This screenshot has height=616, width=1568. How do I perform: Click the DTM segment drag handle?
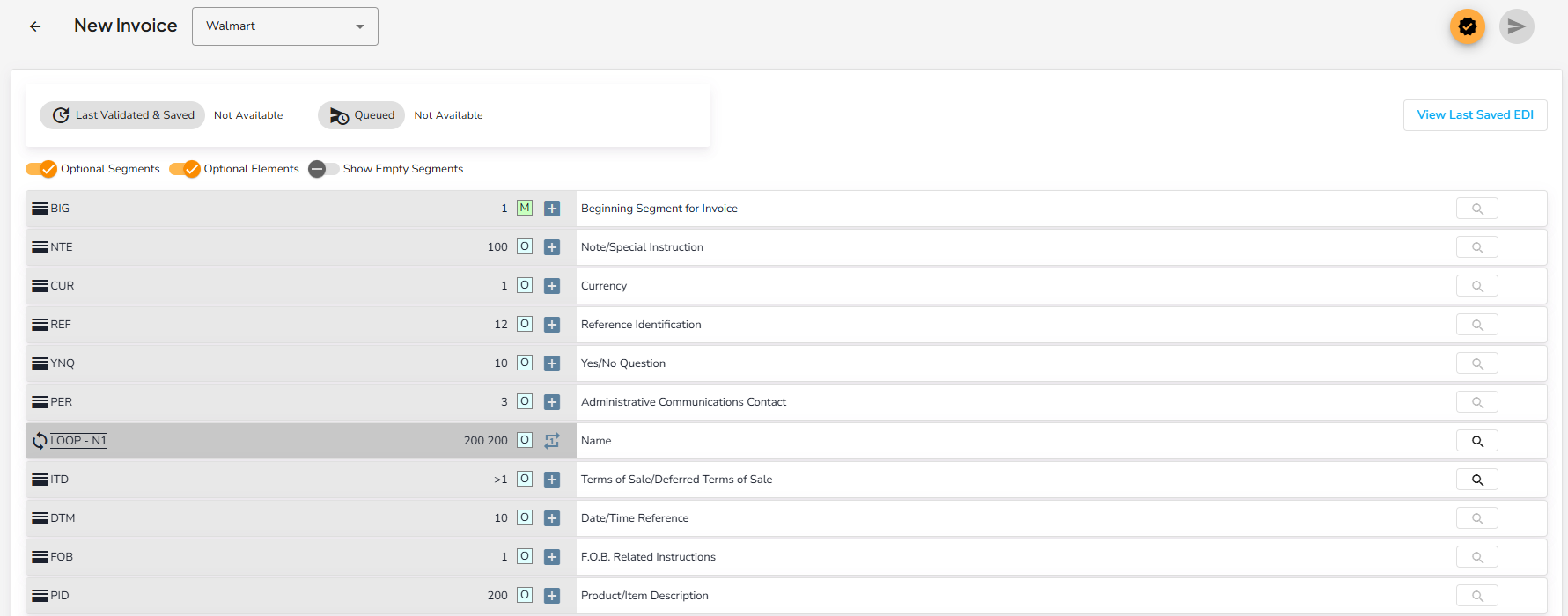click(40, 518)
